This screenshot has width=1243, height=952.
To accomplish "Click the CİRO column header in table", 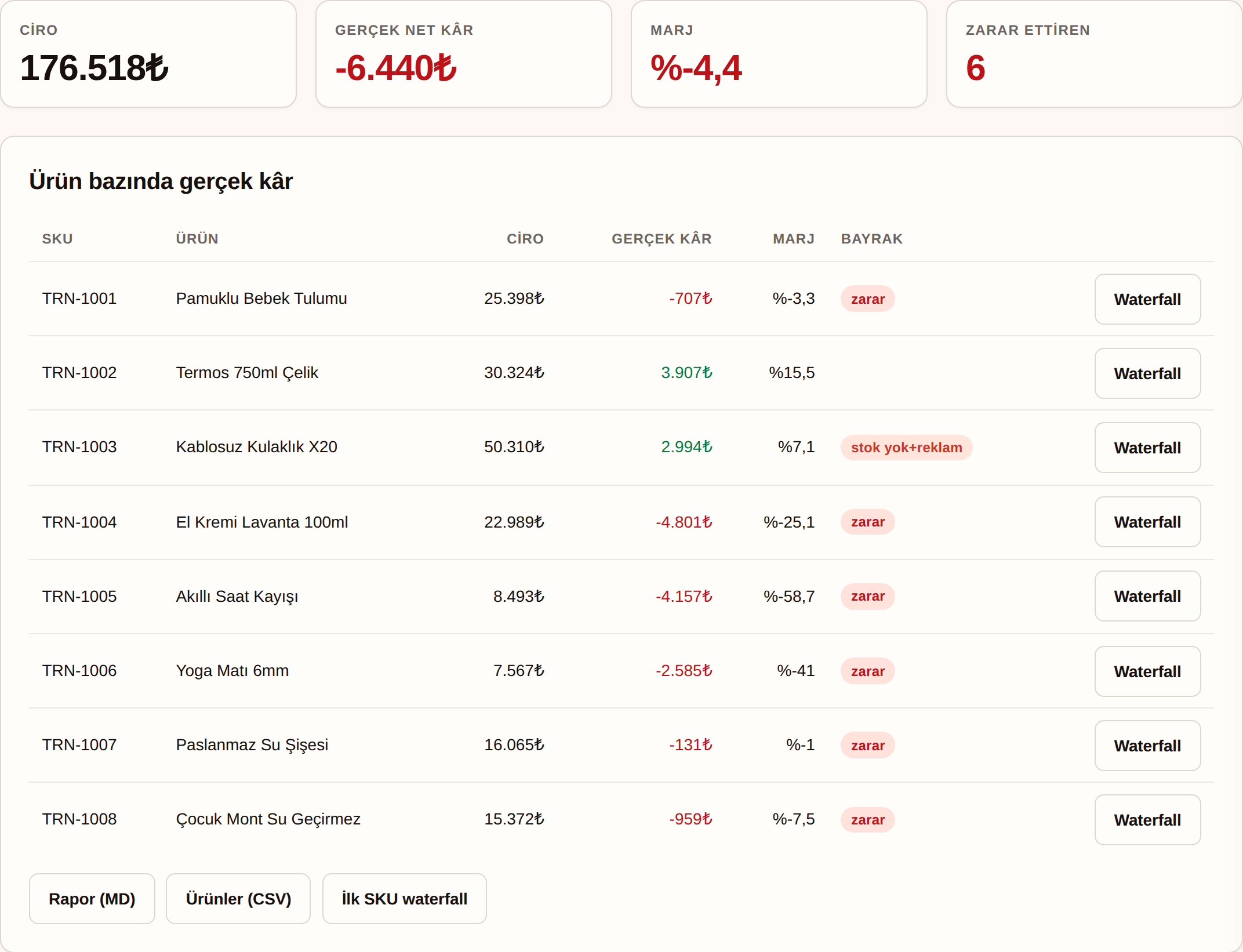I will (x=525, y=239).
